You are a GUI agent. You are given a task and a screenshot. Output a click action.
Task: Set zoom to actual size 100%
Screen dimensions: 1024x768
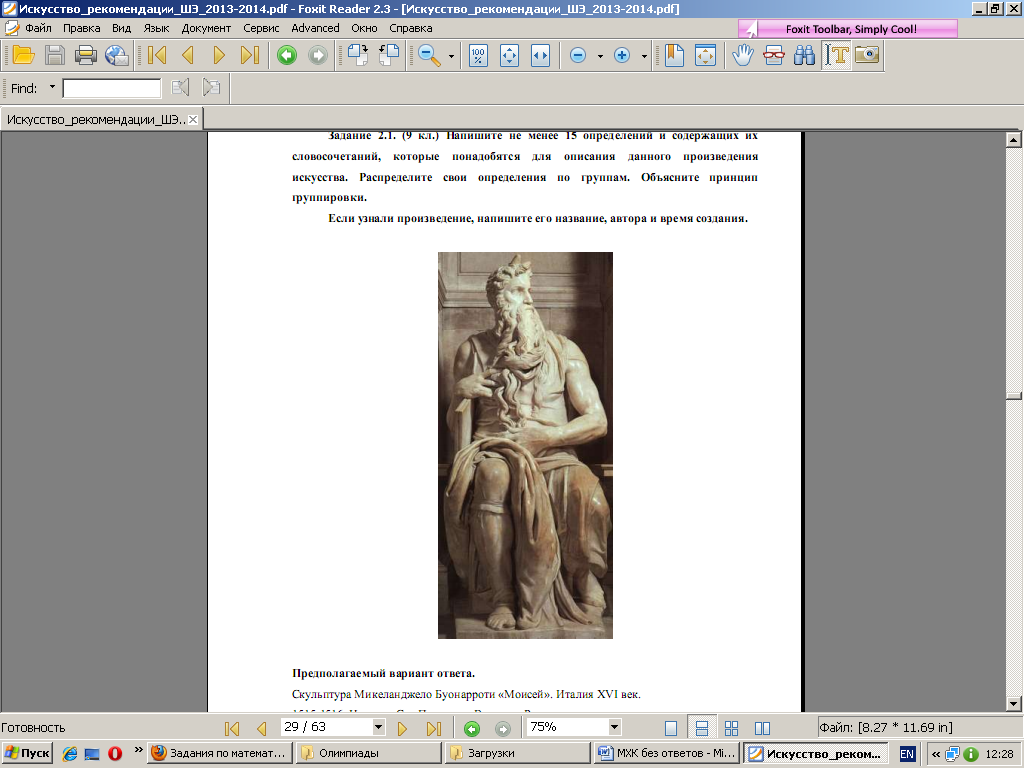(478, 56)
